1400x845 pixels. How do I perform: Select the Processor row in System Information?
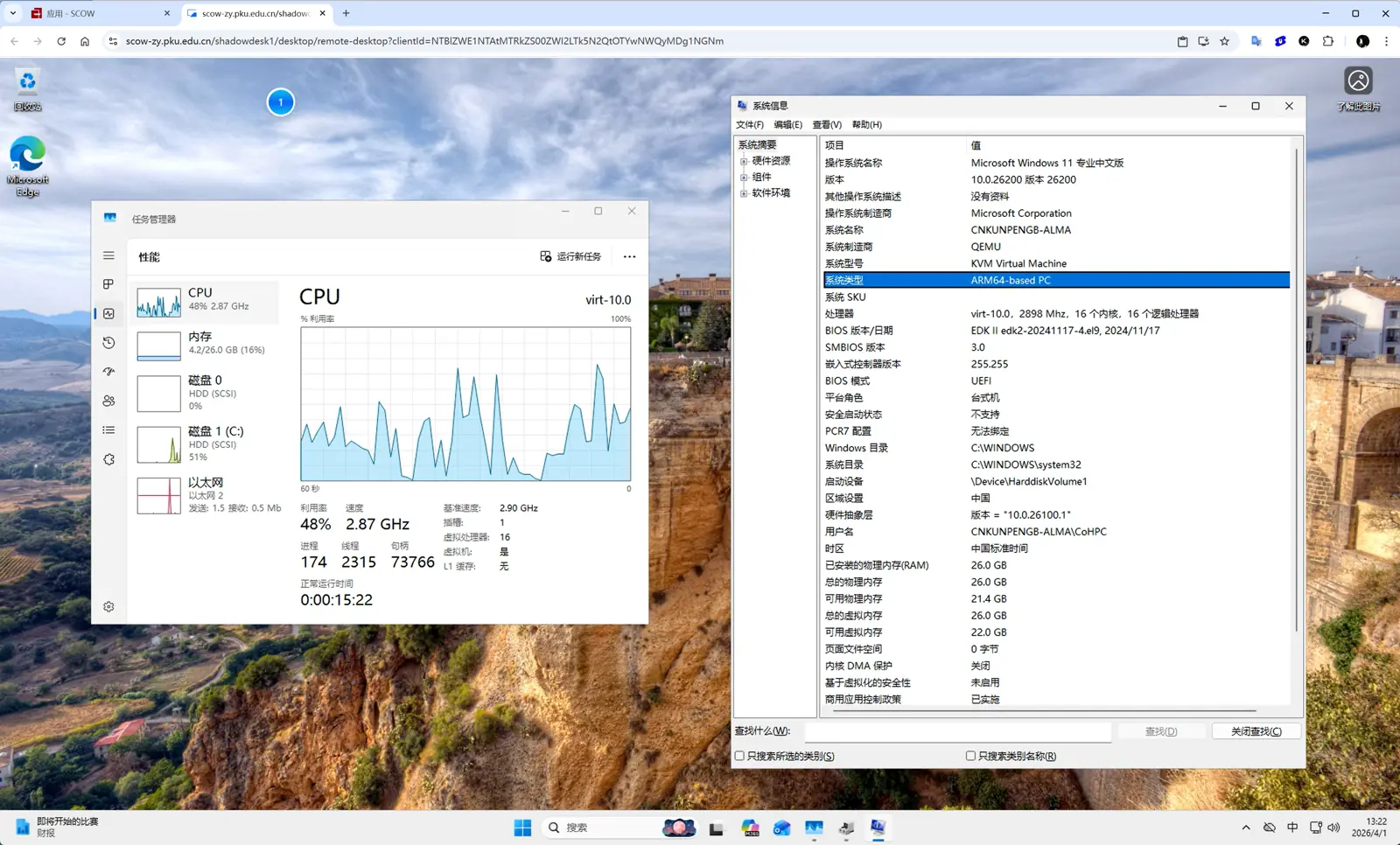click(1056, 313)
